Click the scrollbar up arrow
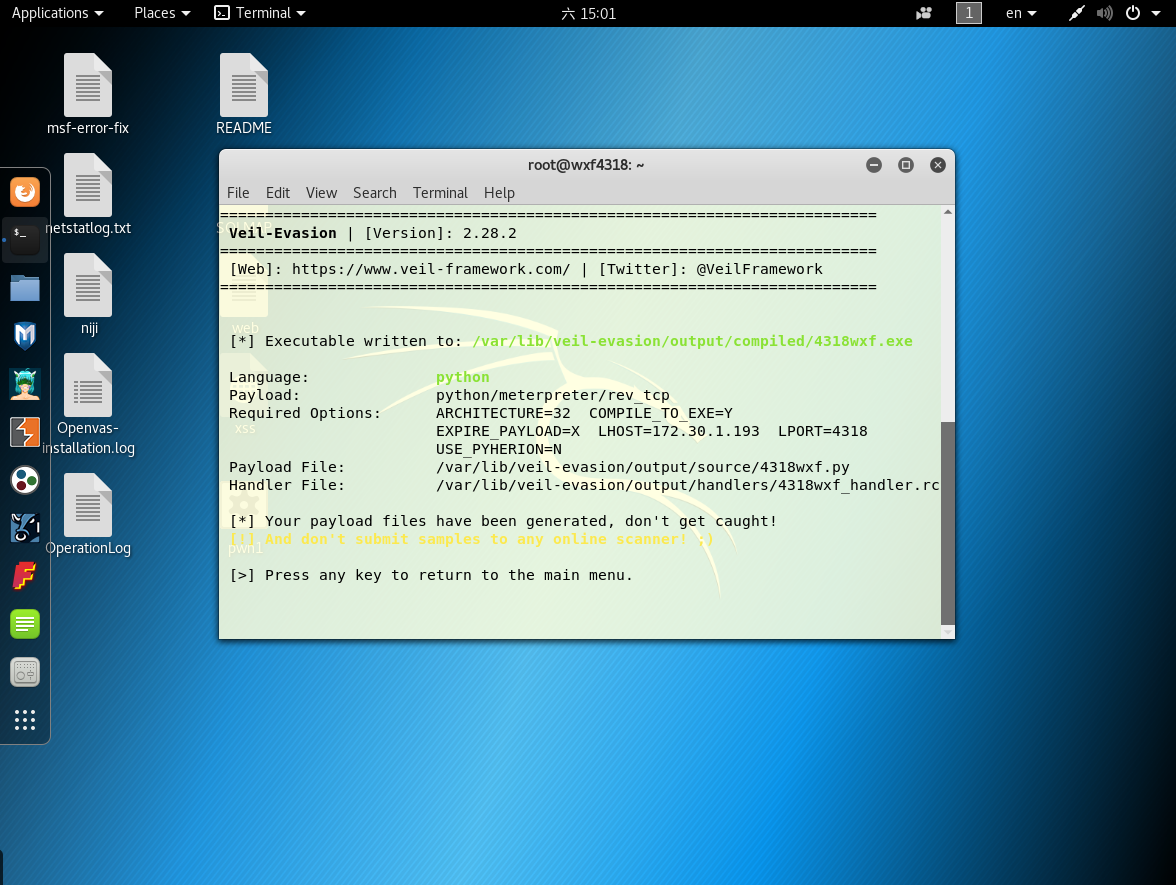 (948, 212)
